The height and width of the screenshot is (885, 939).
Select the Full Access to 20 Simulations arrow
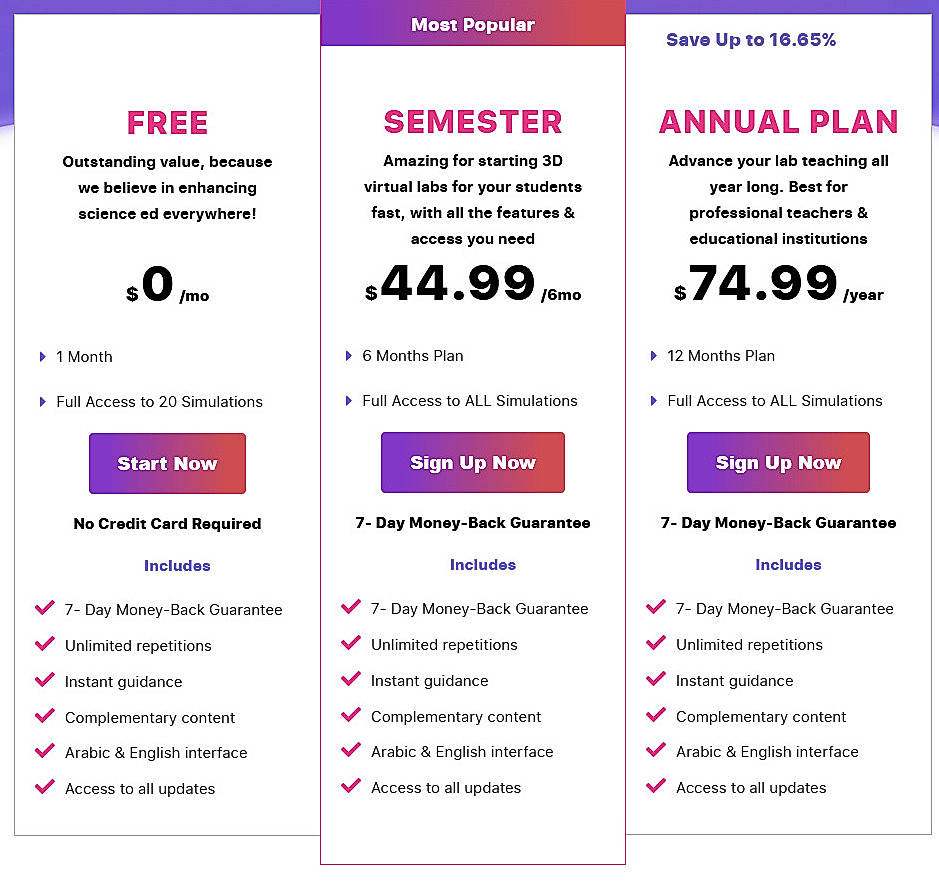pyautogui.click(x=43, y=401)
